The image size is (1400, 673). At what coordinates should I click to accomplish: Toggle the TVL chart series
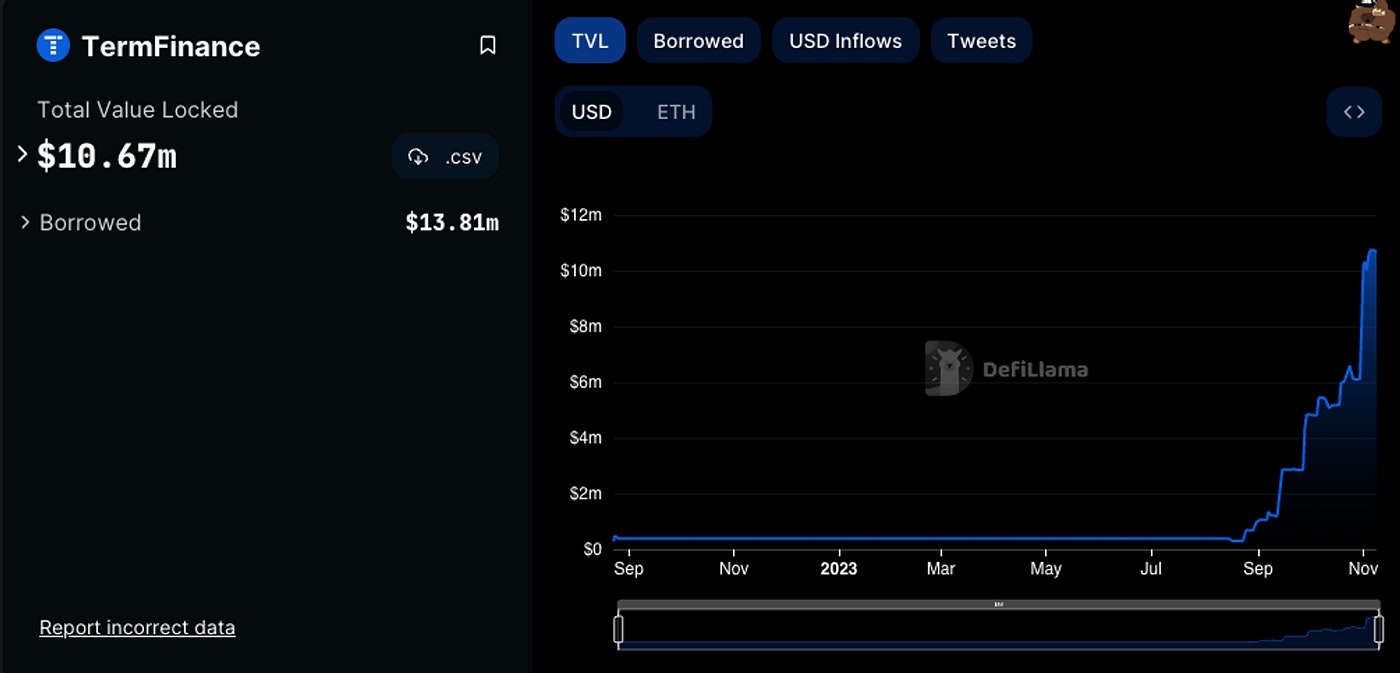(x=590, y=41)
